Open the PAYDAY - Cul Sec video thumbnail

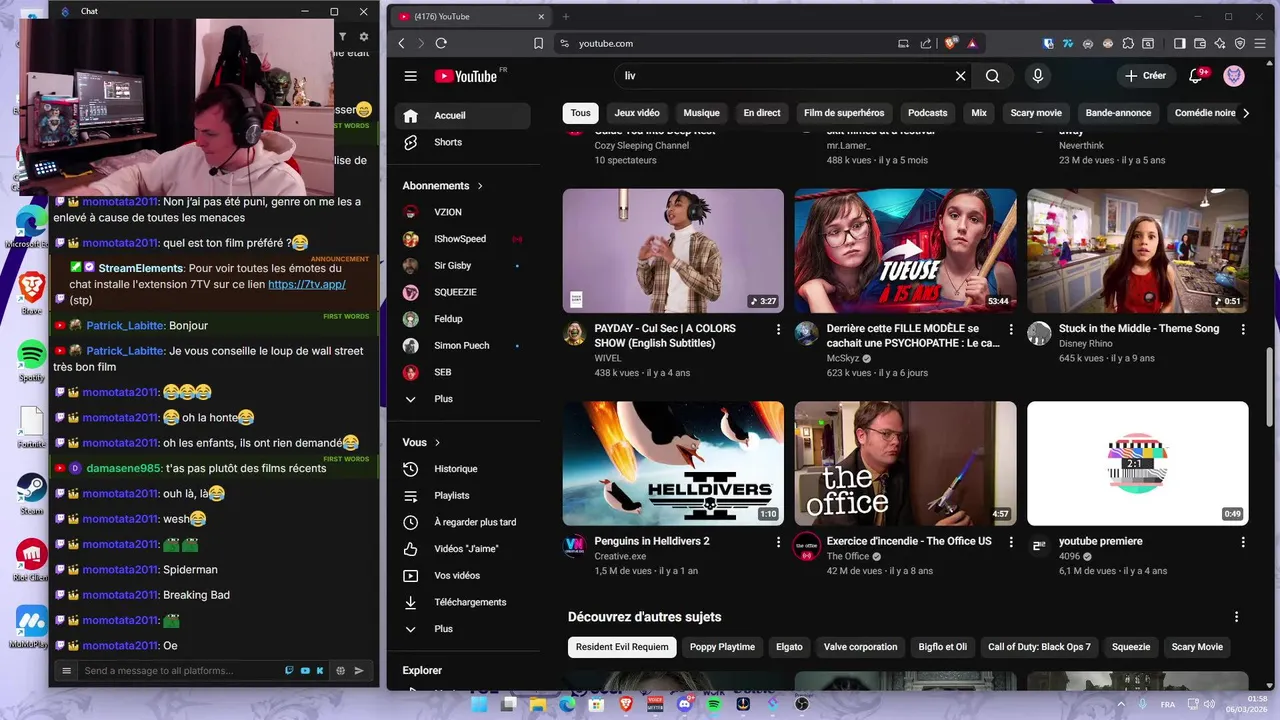tap(673, 251)
